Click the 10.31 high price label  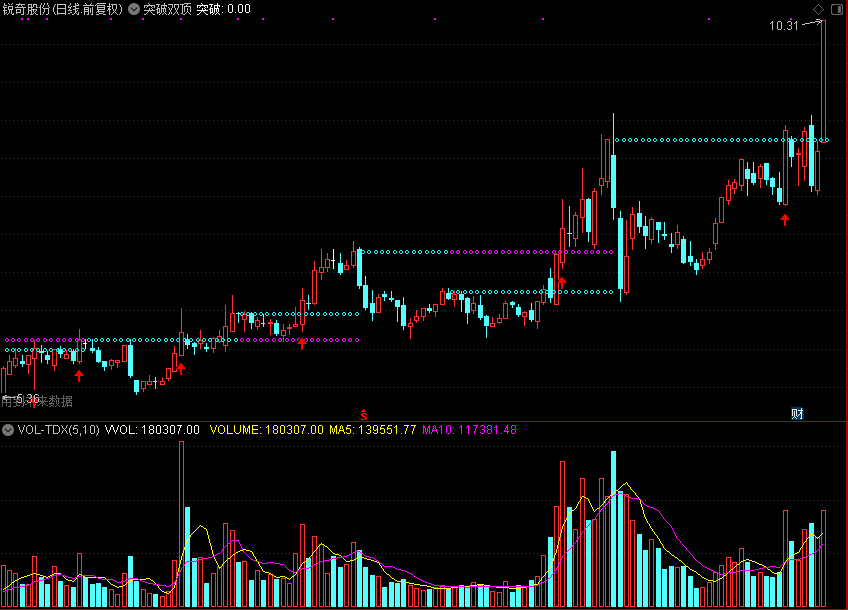tap(784, 25)
